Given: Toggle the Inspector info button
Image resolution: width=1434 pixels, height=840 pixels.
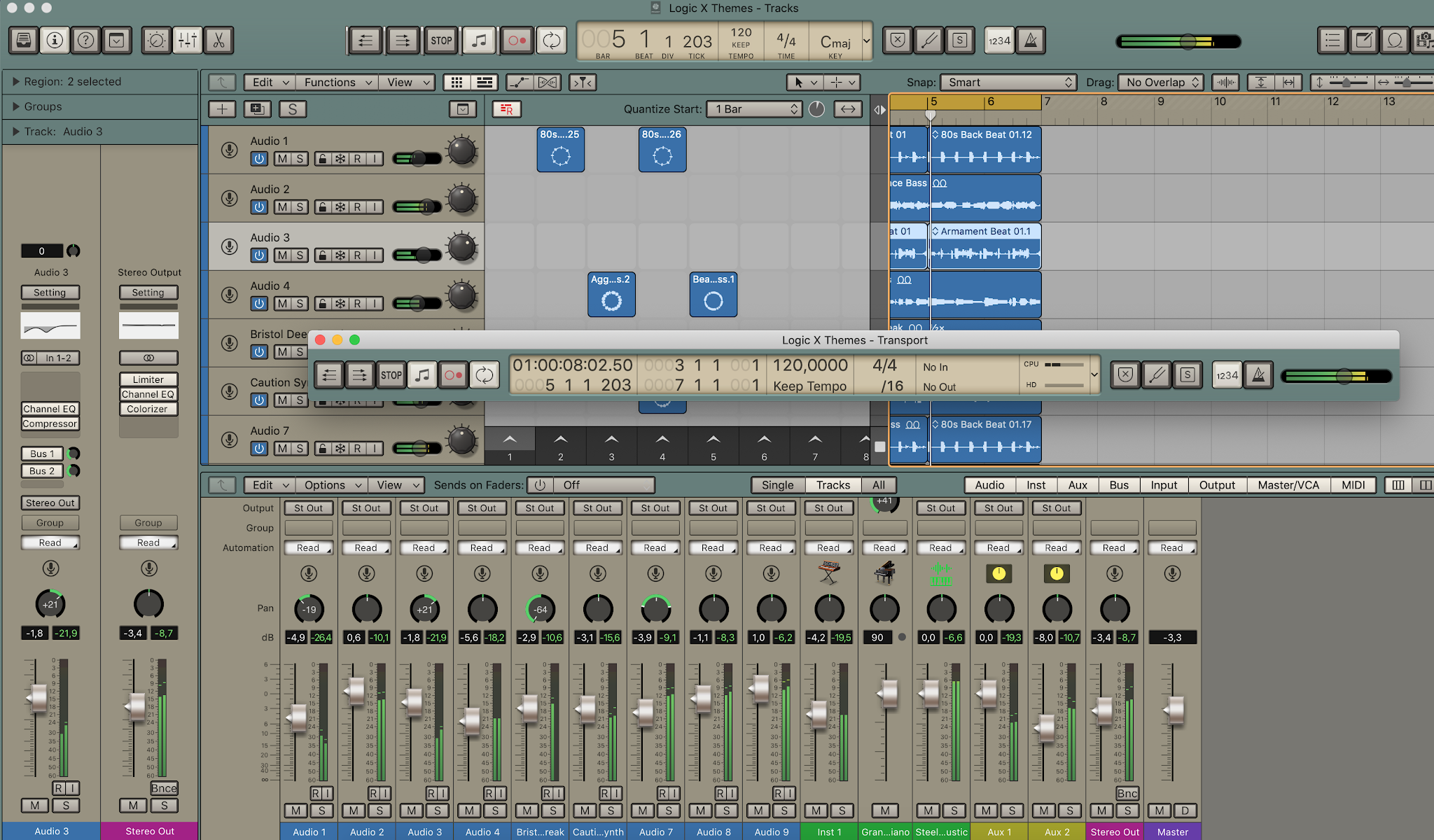Looking at the screenshot, I should click(x=55, y=41).
